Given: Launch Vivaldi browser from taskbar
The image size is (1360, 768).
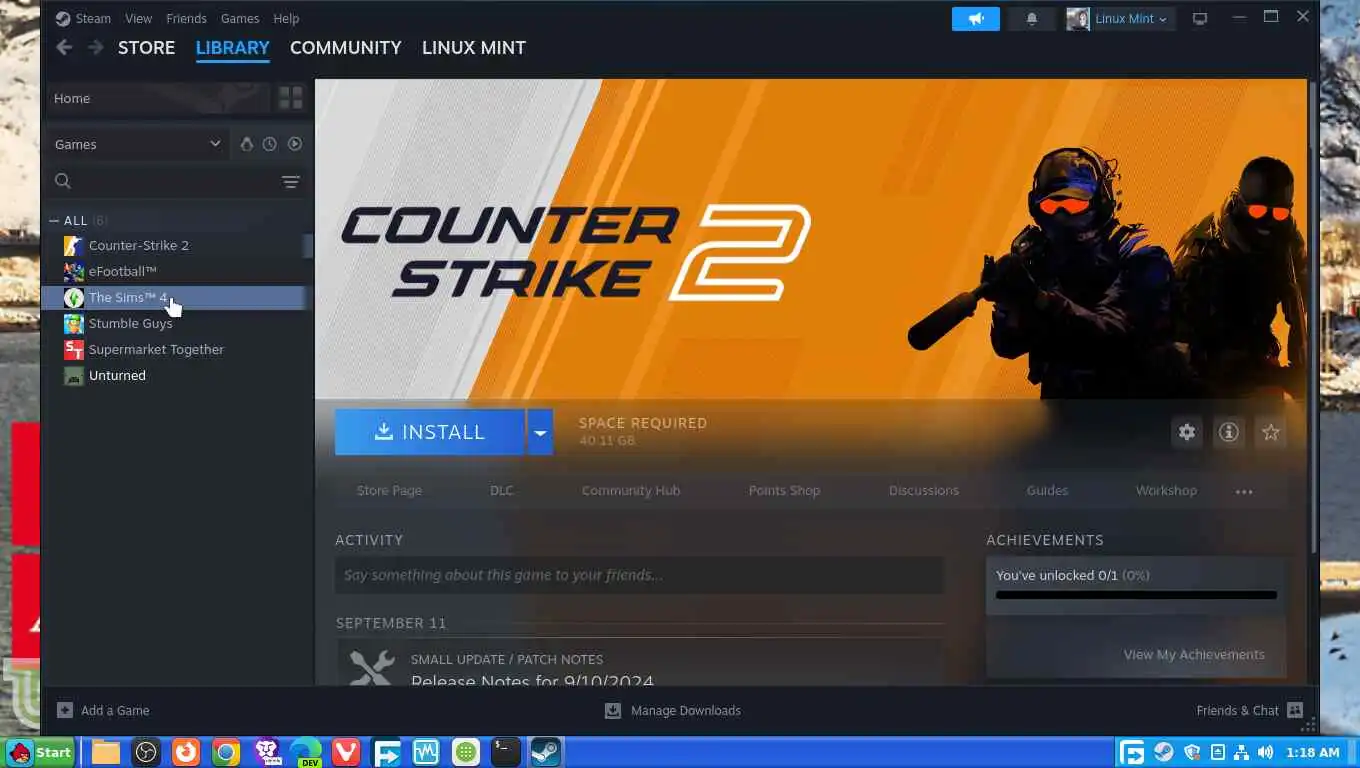Looking at the screenshot, I should pyautogui.click(x=346, y=752).
